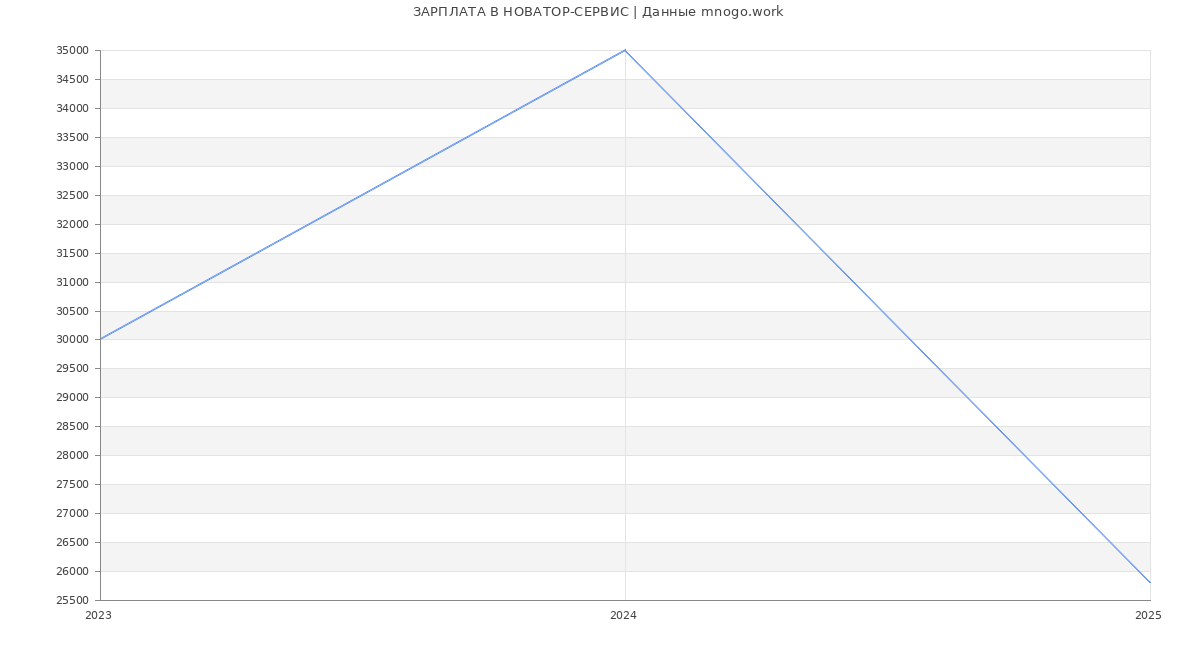Click the 2023 starting data point
Viewport: 1200px width, 650px height.
[100, 339]
